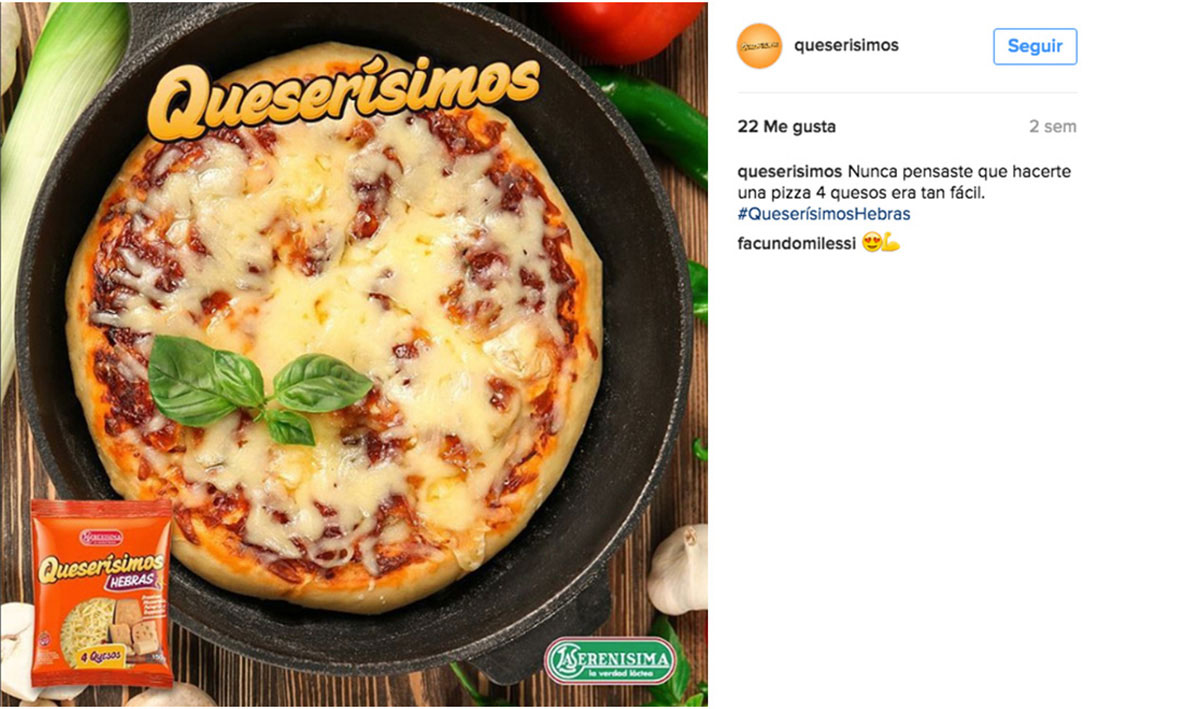The height and width of the screenshot is (709, 1200).
Task: Click the red tomato in the photo corner
Action: click(627, 30)
